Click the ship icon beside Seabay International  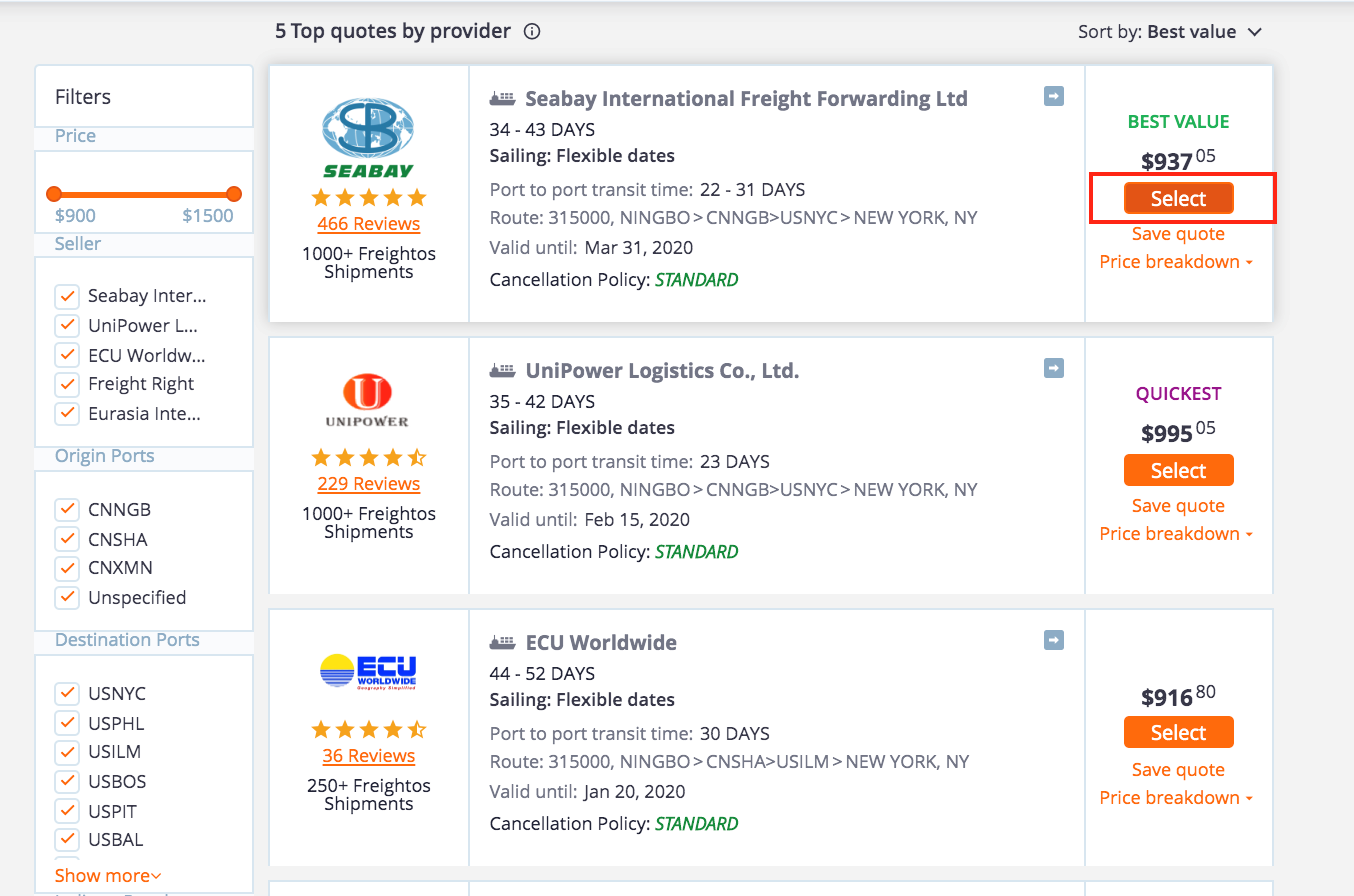coord(503,99)
